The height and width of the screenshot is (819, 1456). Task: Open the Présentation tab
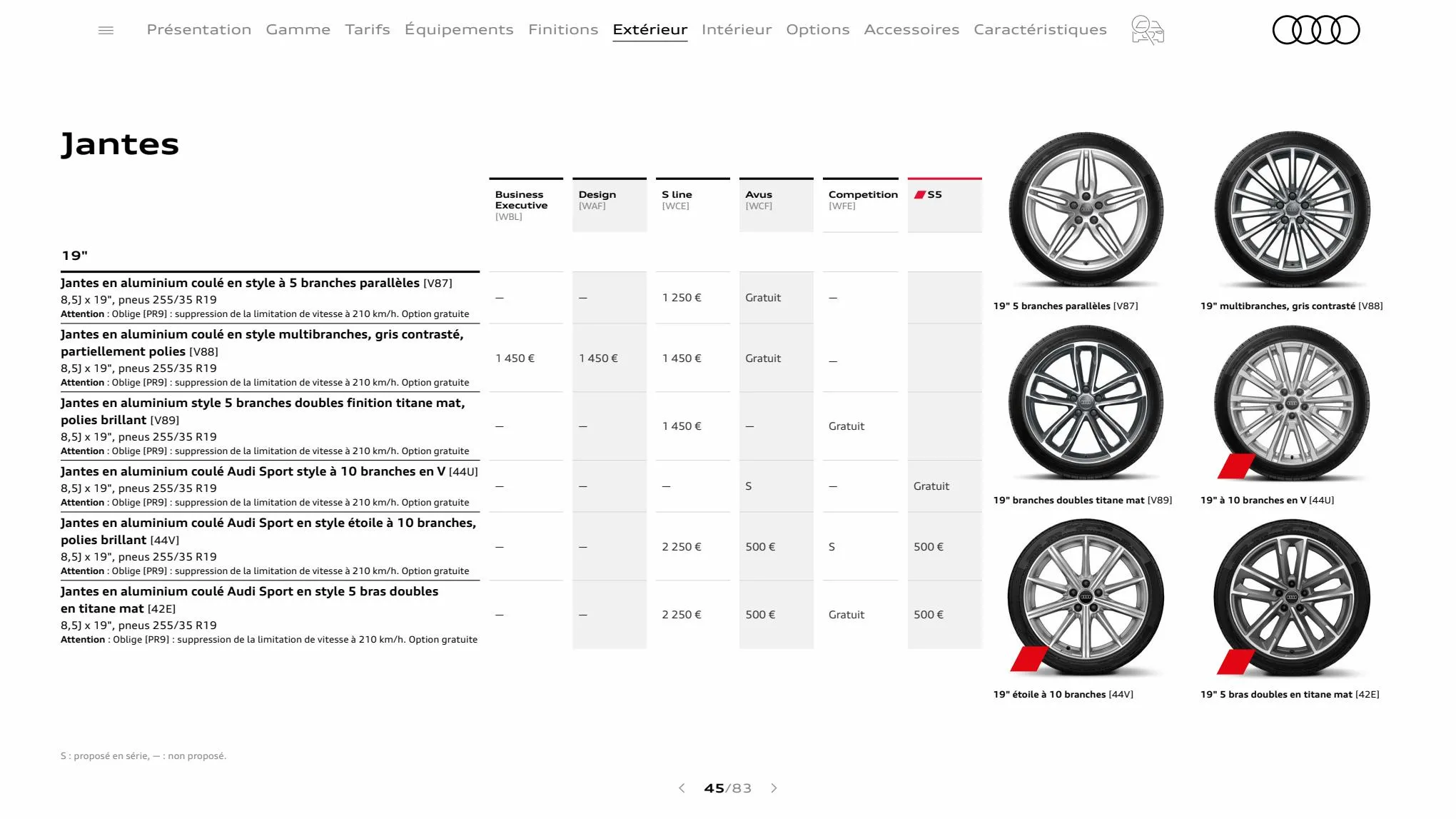199,29
